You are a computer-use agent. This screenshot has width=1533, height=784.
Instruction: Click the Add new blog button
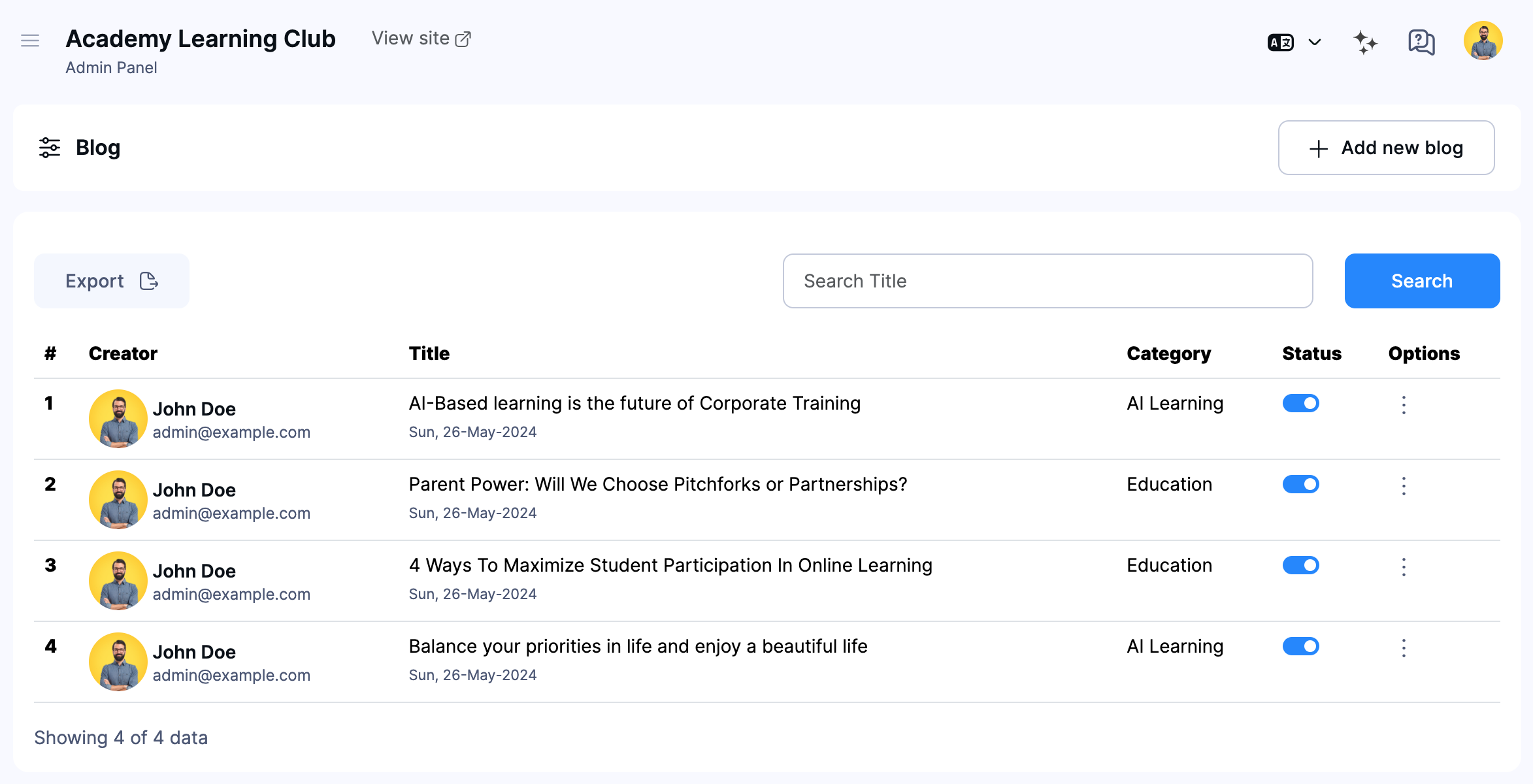point(1386,148)
